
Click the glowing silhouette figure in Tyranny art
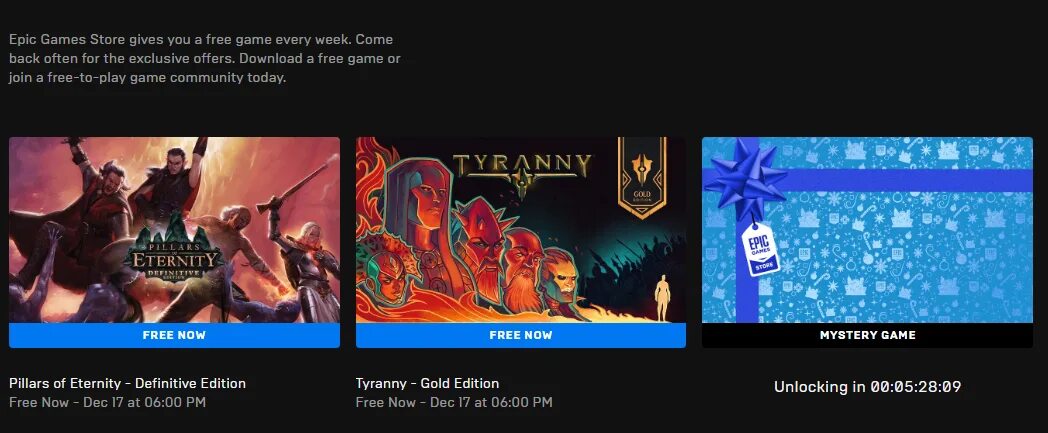tap(663, 297)
